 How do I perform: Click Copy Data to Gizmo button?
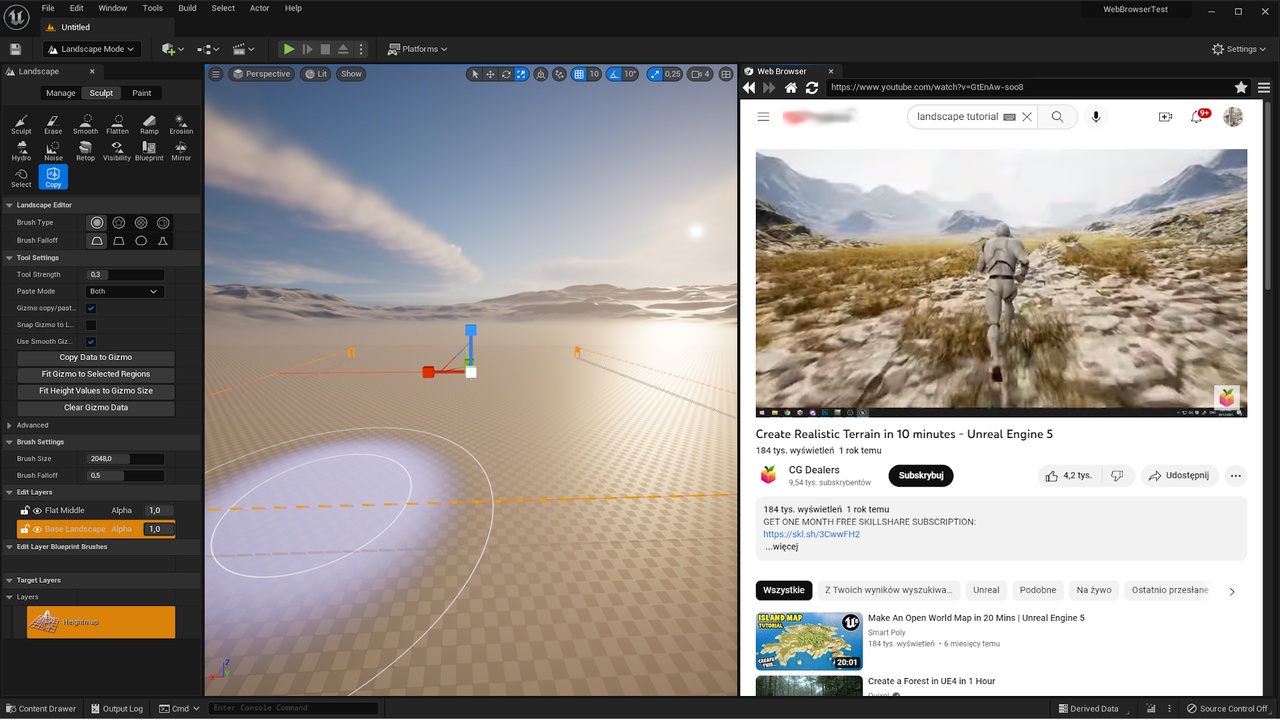point(96,357)
